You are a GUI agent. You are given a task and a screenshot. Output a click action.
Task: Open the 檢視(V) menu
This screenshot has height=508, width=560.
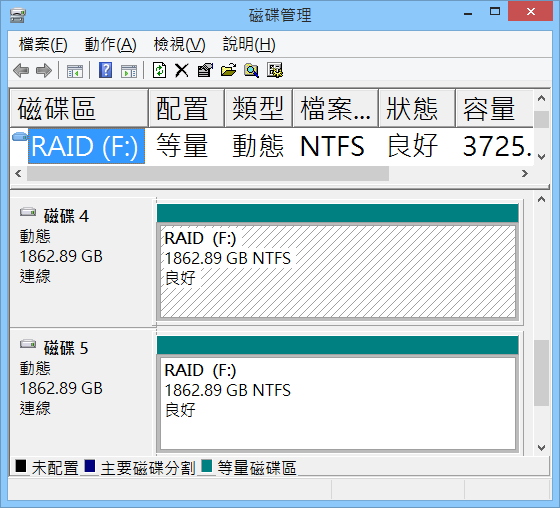point(179,45)
